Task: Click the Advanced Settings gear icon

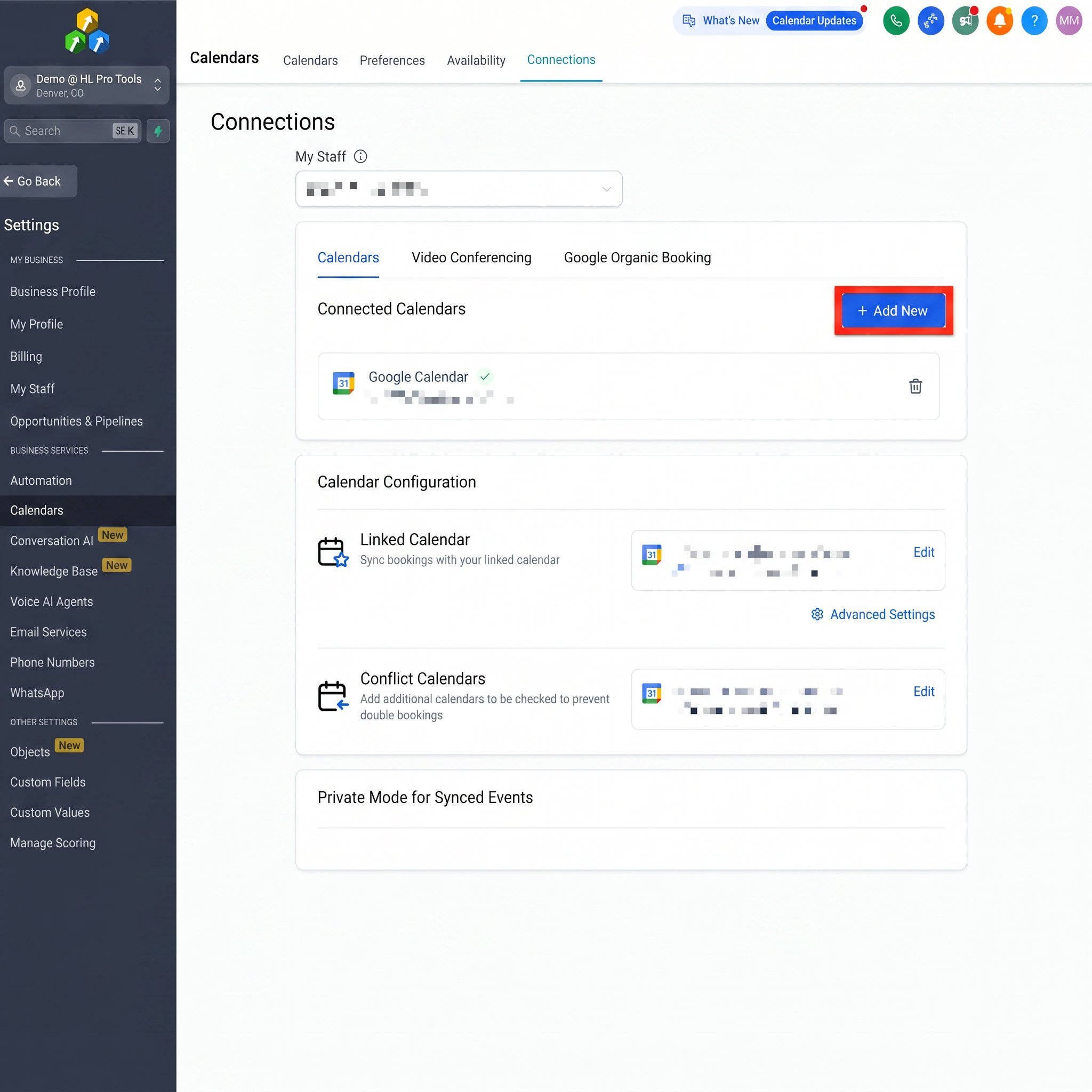Action: (x=817, y=614)
